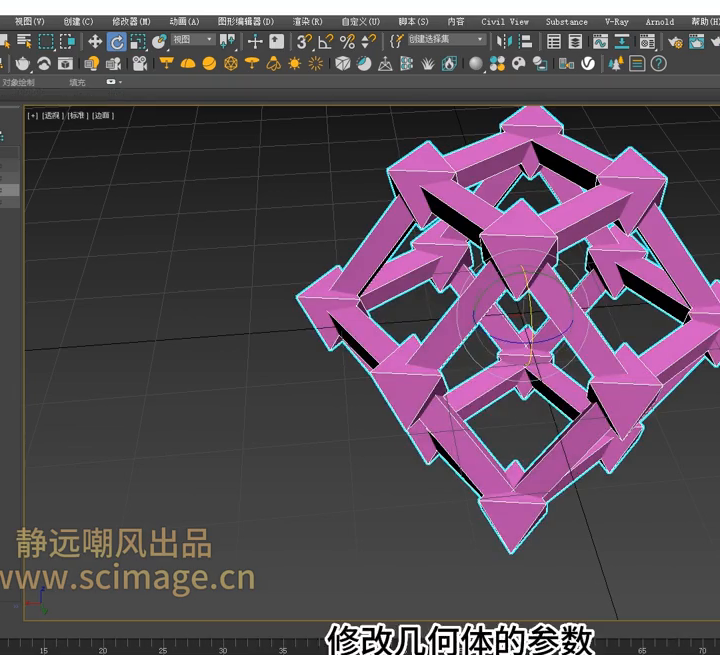Open the 创建选择集 named selection dropdown

click(446, 40)
